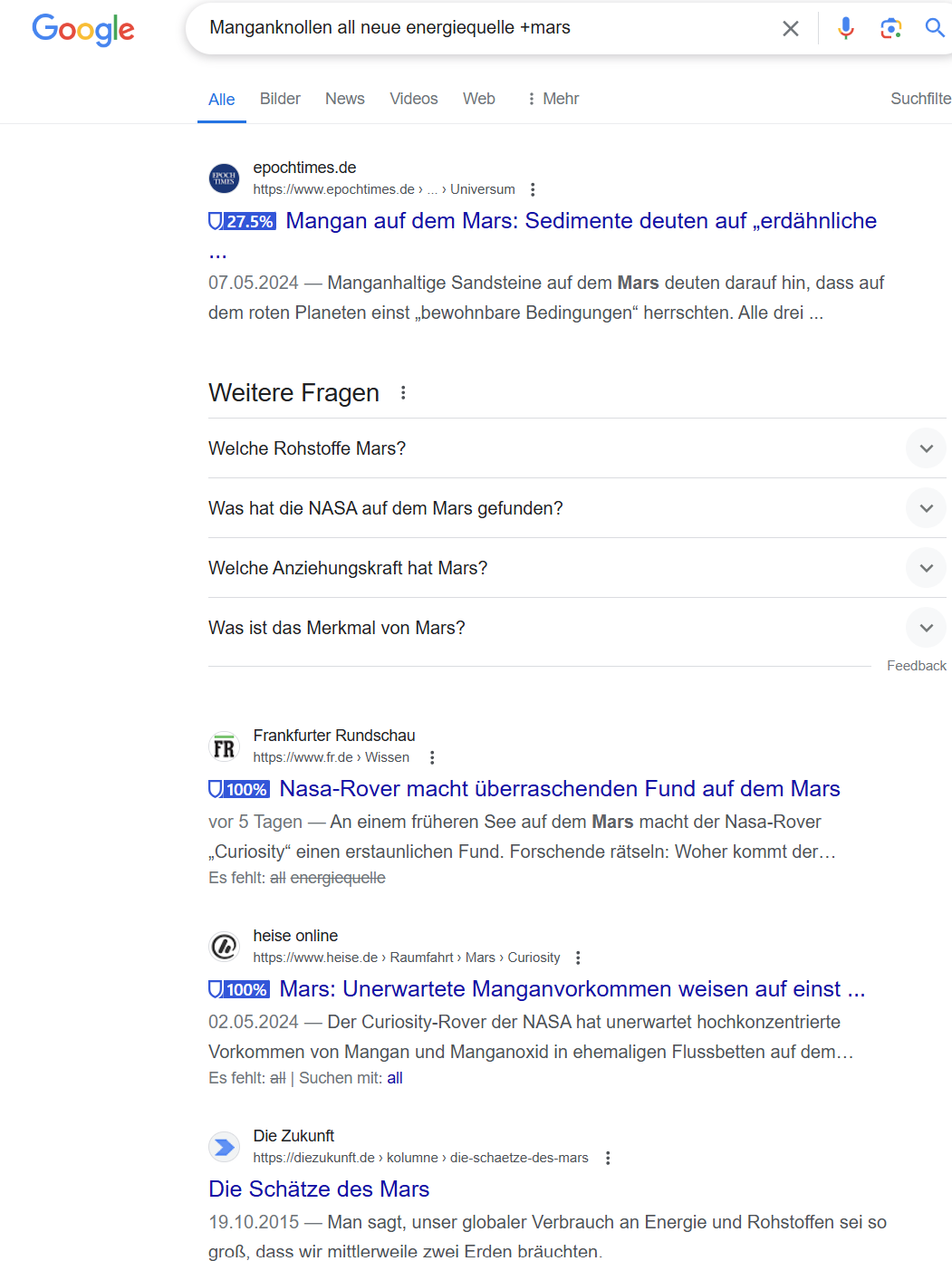The image size is (952, 1261).
Task: Open three-dot menu for heise.de result
Action: (x=578, y=958)
